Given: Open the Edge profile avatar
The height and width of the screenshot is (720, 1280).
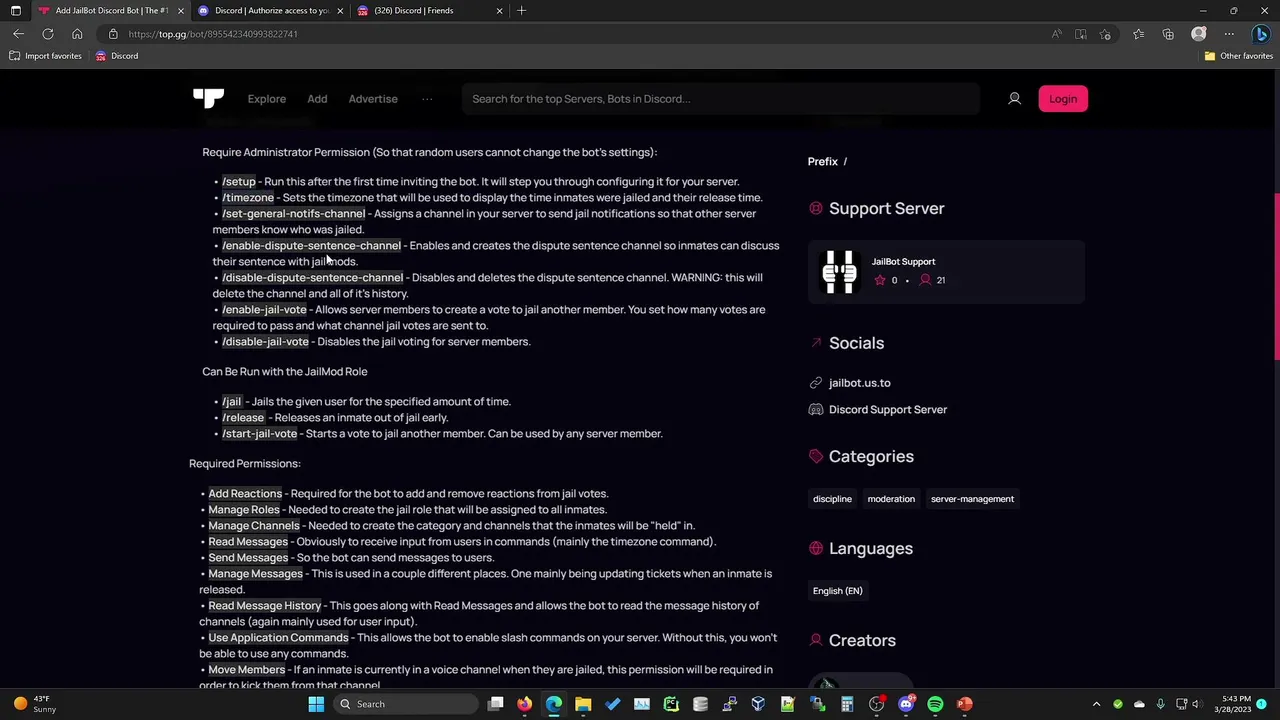Looking at the screenshot, I should tap(1199, 34).
